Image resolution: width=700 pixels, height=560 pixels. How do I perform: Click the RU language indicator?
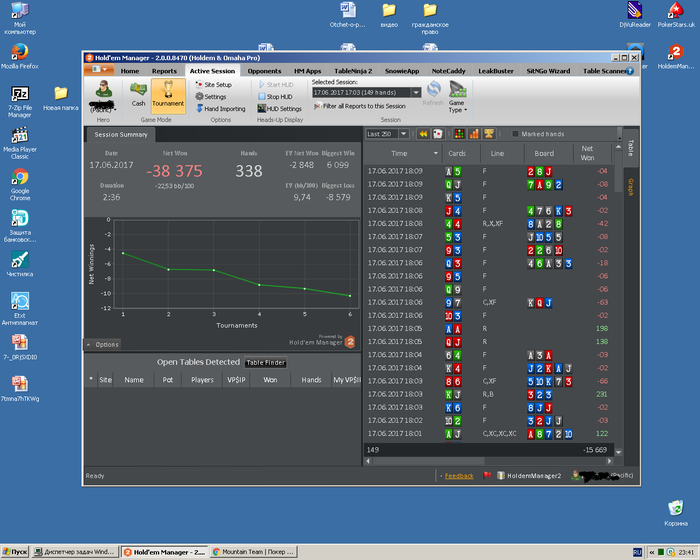click(637, 552)
